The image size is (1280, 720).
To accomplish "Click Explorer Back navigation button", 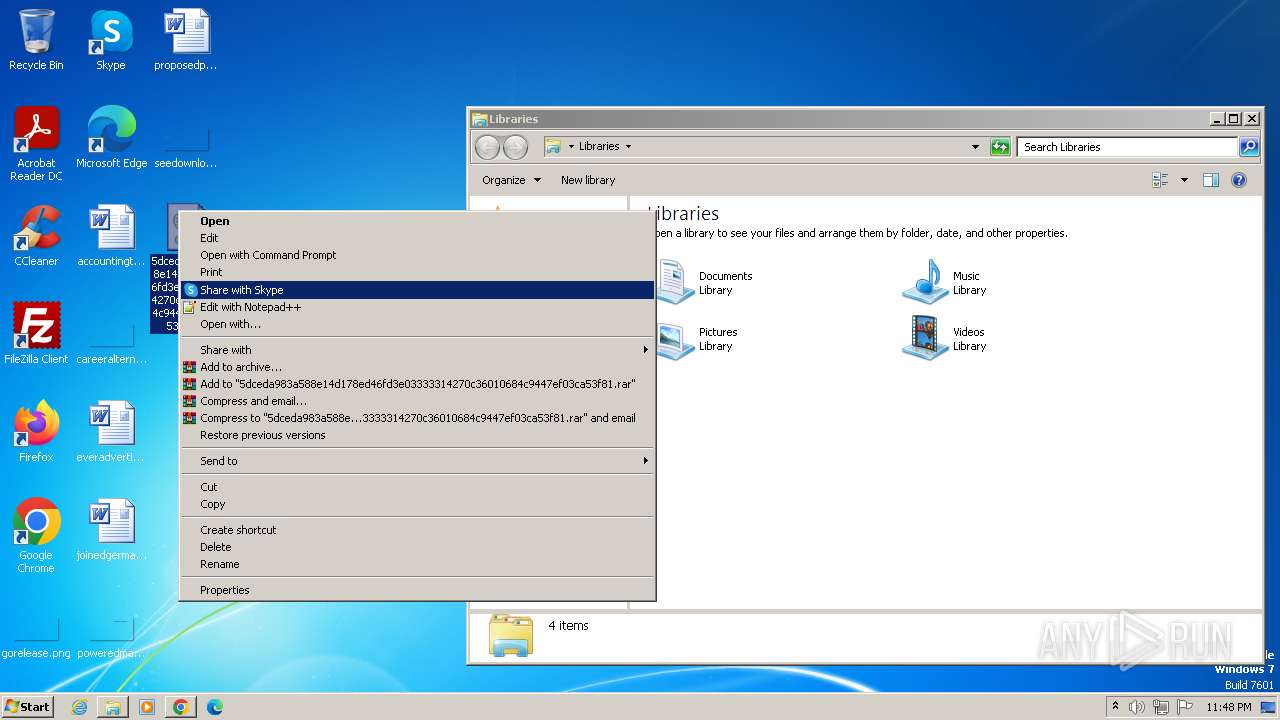I will tap(487, 147).
